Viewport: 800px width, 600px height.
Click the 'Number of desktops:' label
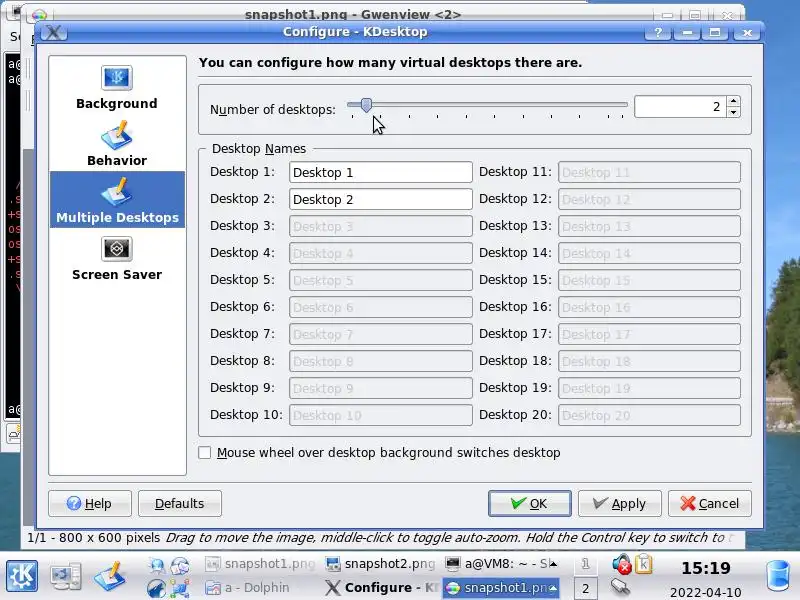tap(272, 110)
